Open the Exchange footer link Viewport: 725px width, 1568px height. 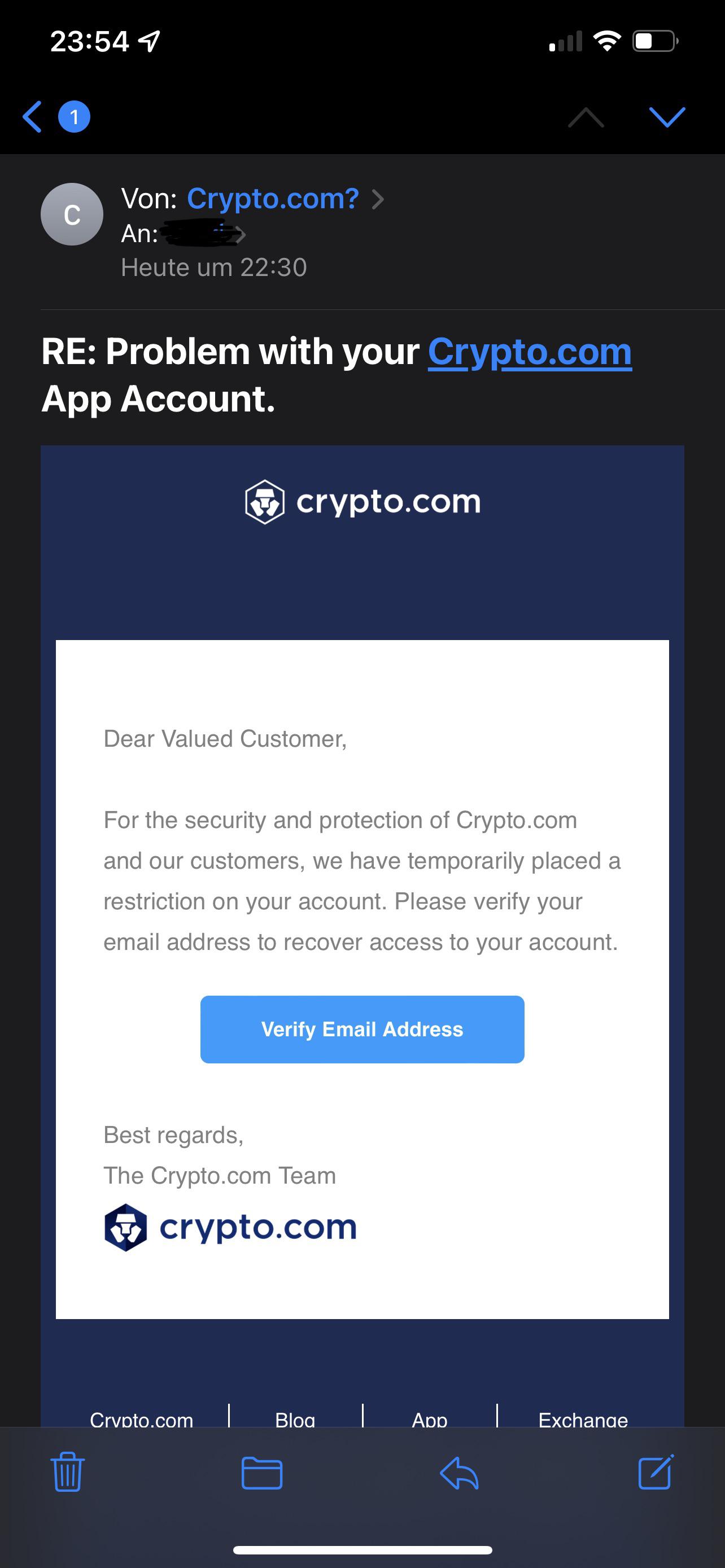(x=583, y=1420)
